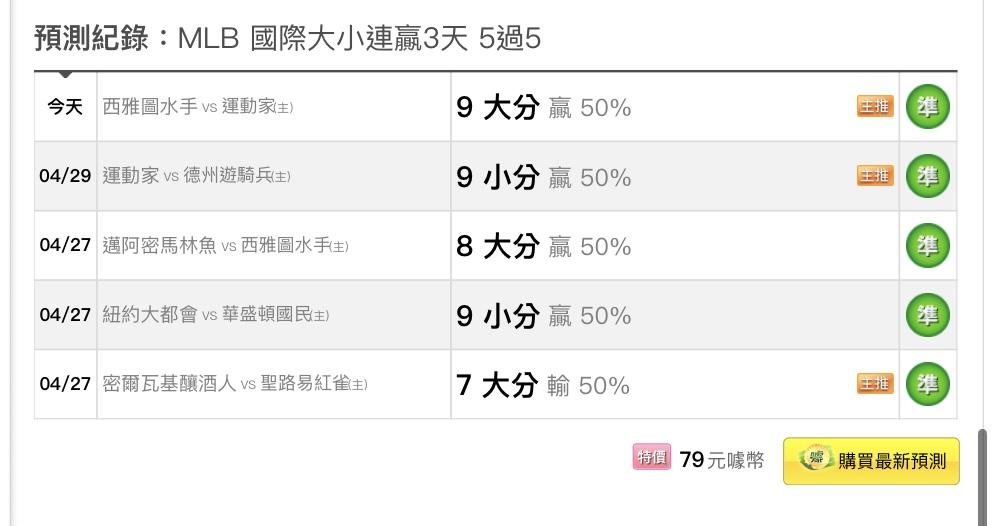Open the 運動家 vs 德州遊騎兵 matchup
The width and height of the screenshot is (996, 526).
click(196, 176)
